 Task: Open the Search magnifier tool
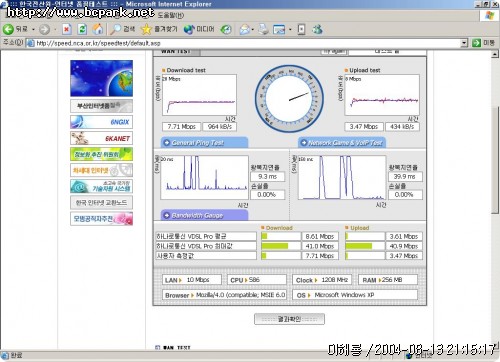(116, 29)
